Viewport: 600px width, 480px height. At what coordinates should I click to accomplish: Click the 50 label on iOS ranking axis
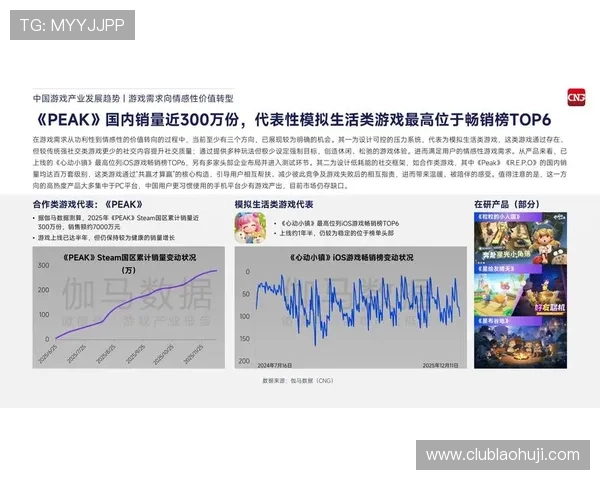coord(246,294)
